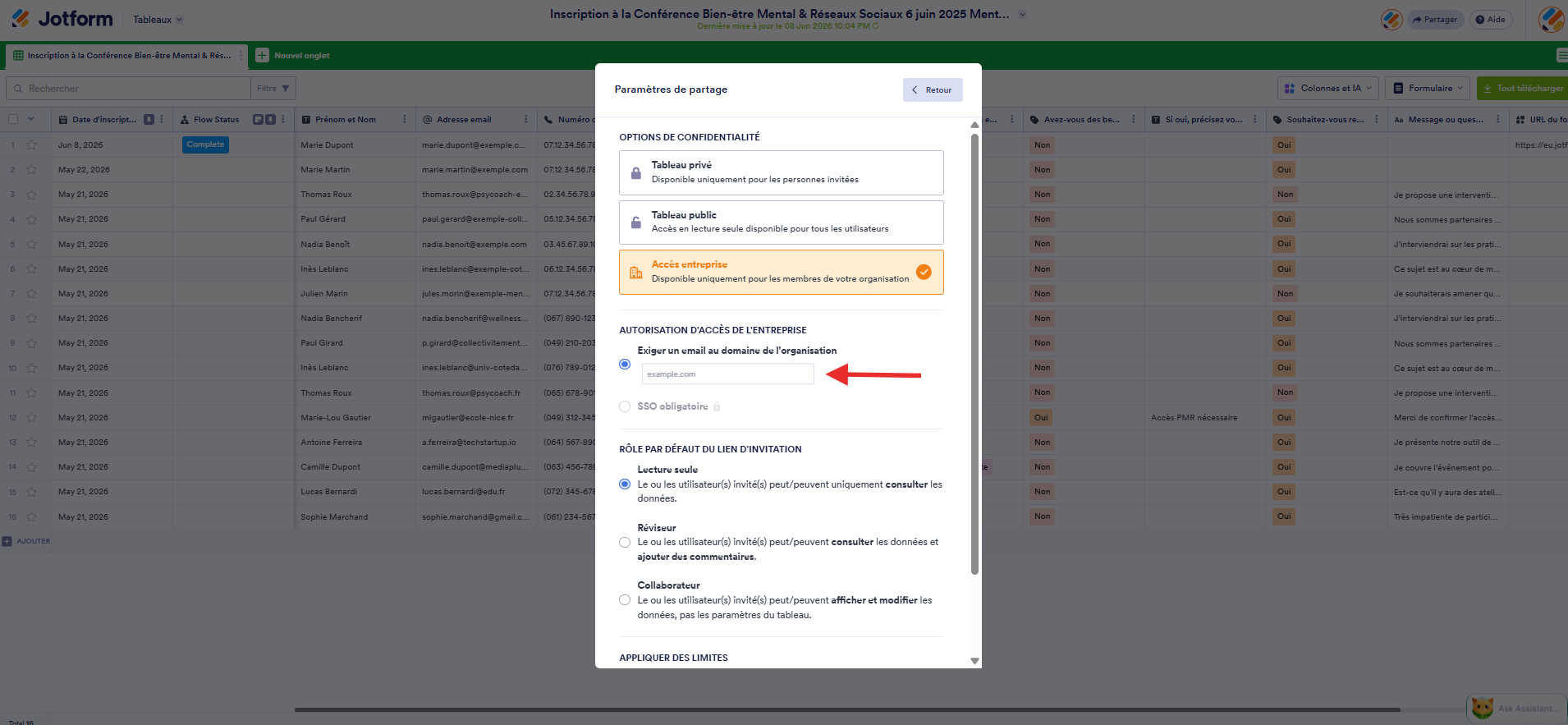
Task: Click the Non tag in Julien Marin's Souhaitez-vous column
Action: [x=1286, y=294]
